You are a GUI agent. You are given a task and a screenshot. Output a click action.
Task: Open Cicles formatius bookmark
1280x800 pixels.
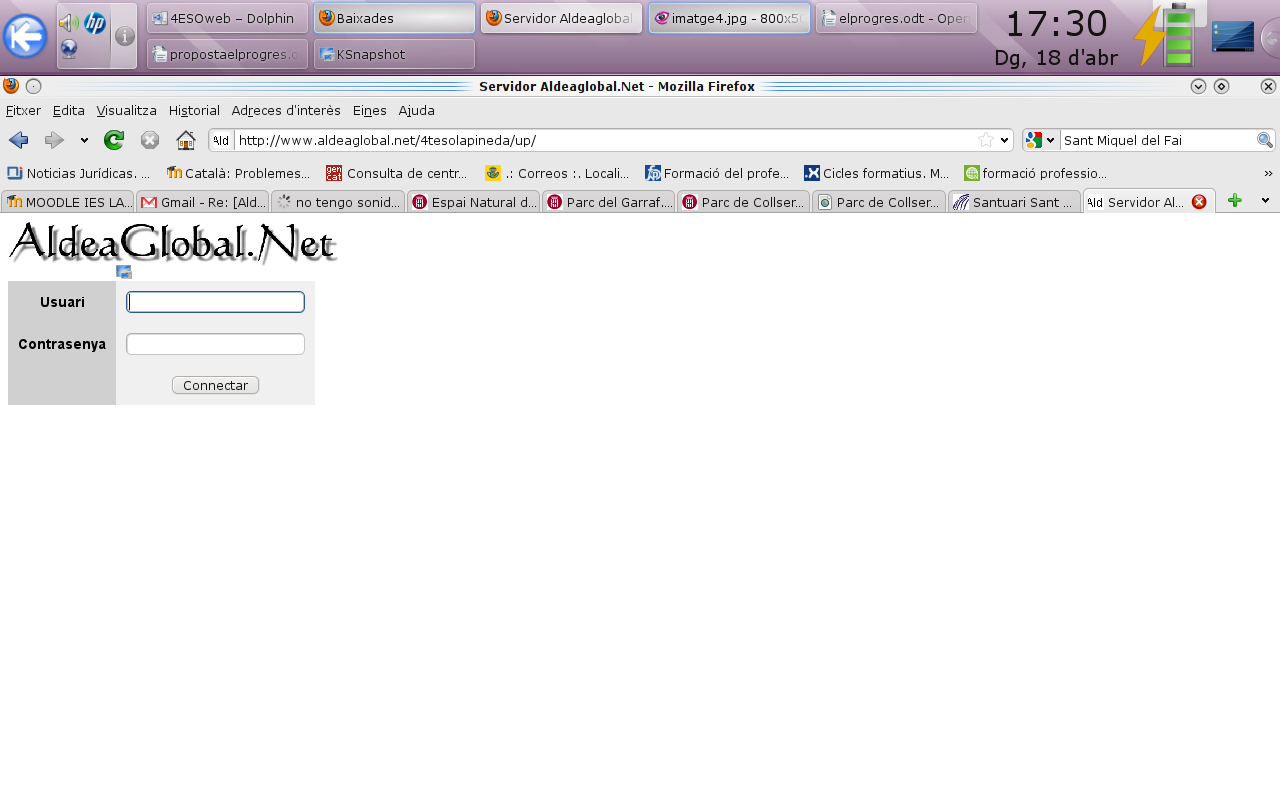[876, 173]
